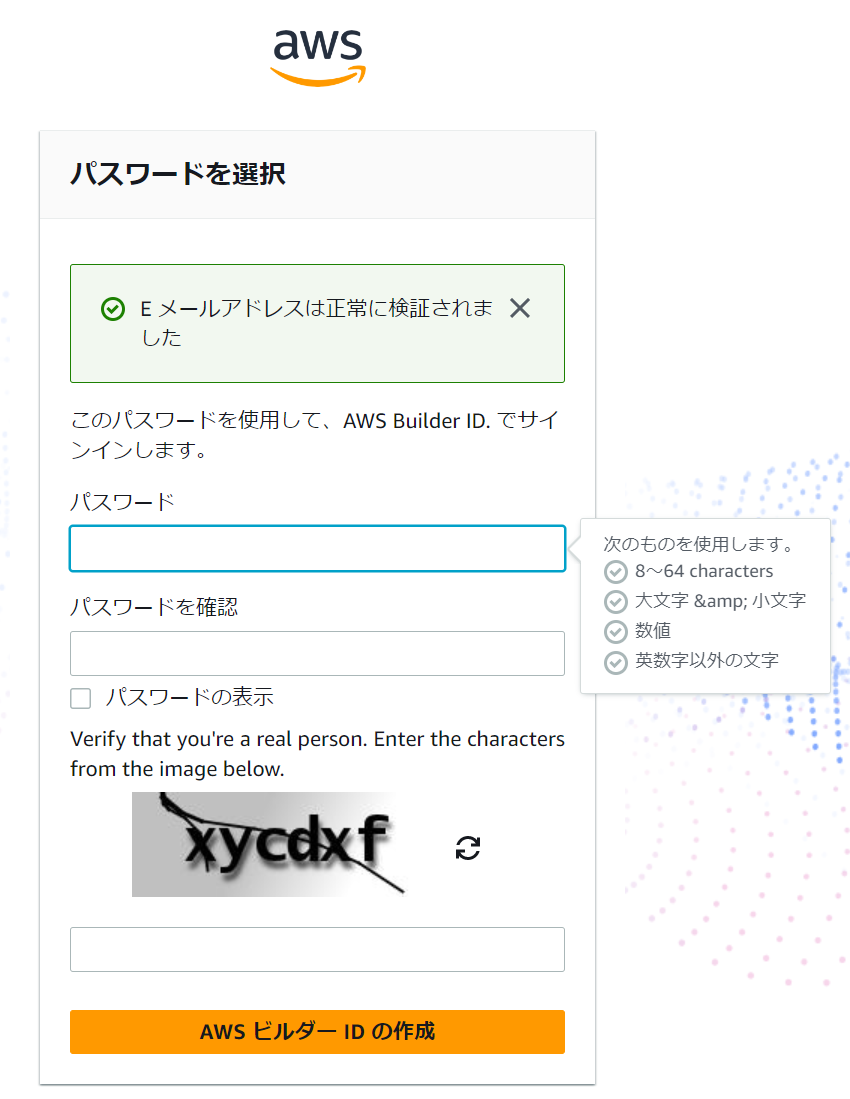Click the 8～64 characters text
This screenshot has width=850, height=1099.
point(704,571)
